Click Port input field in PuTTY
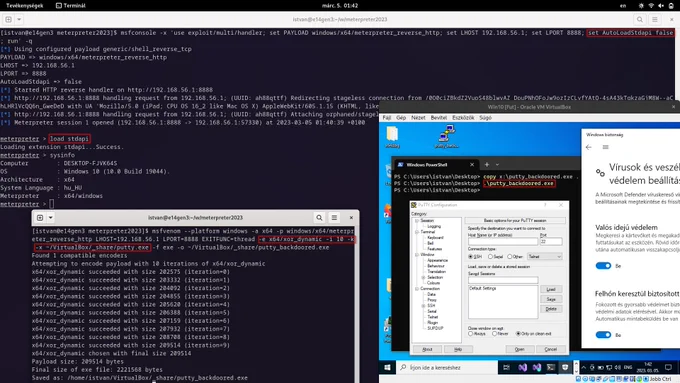 click(x=551, y=242)
